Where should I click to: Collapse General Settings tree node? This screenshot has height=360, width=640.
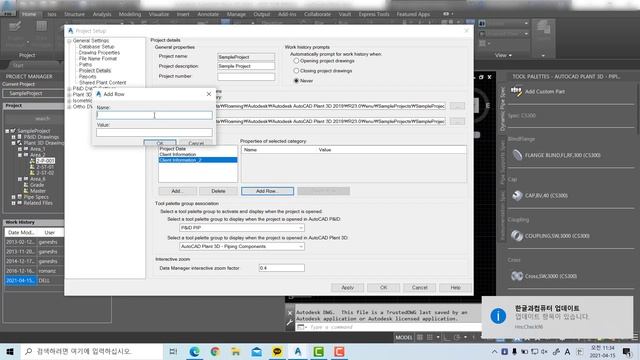69,41
